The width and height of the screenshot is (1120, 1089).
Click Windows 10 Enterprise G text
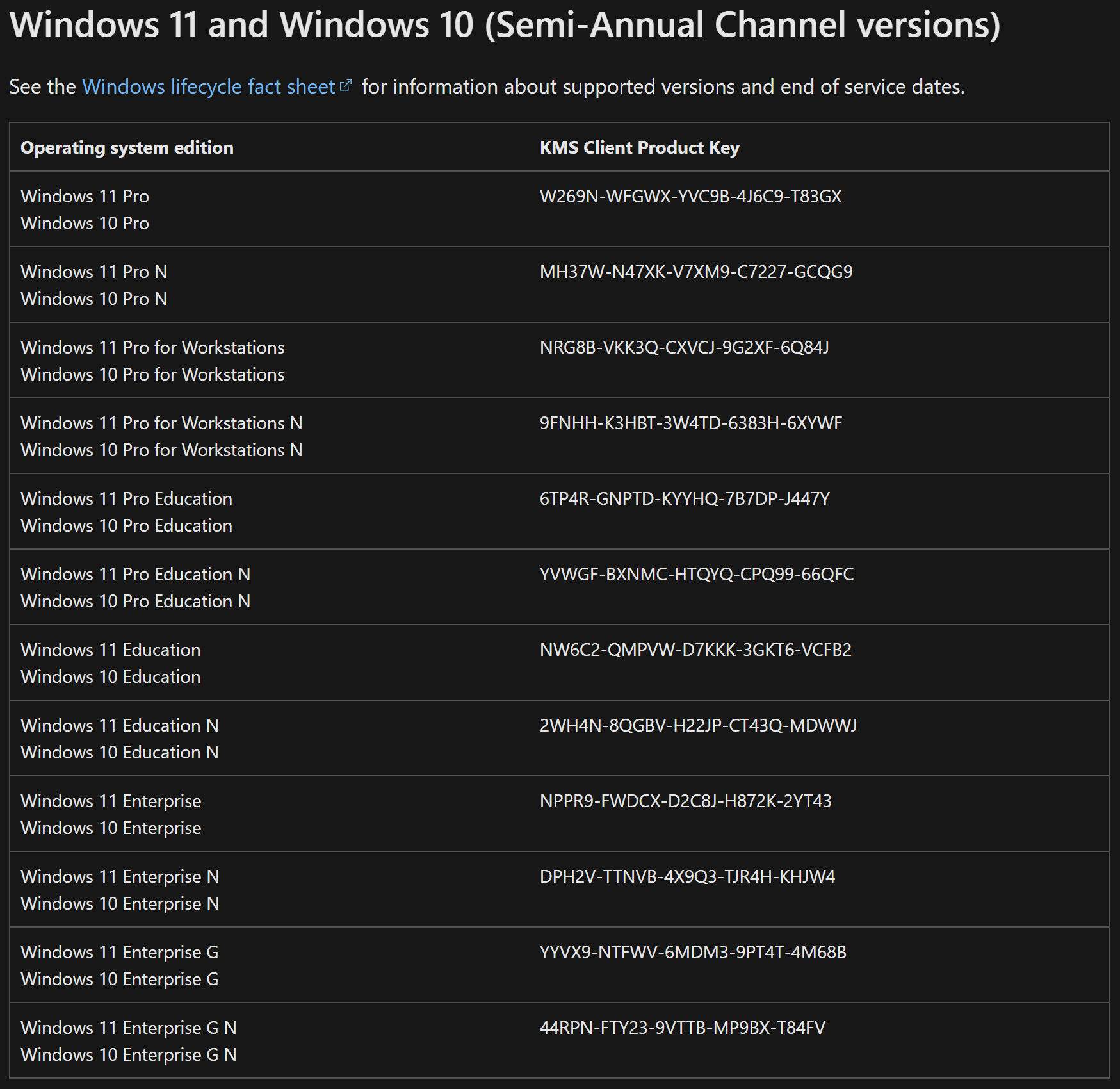[x=119, y=979]
